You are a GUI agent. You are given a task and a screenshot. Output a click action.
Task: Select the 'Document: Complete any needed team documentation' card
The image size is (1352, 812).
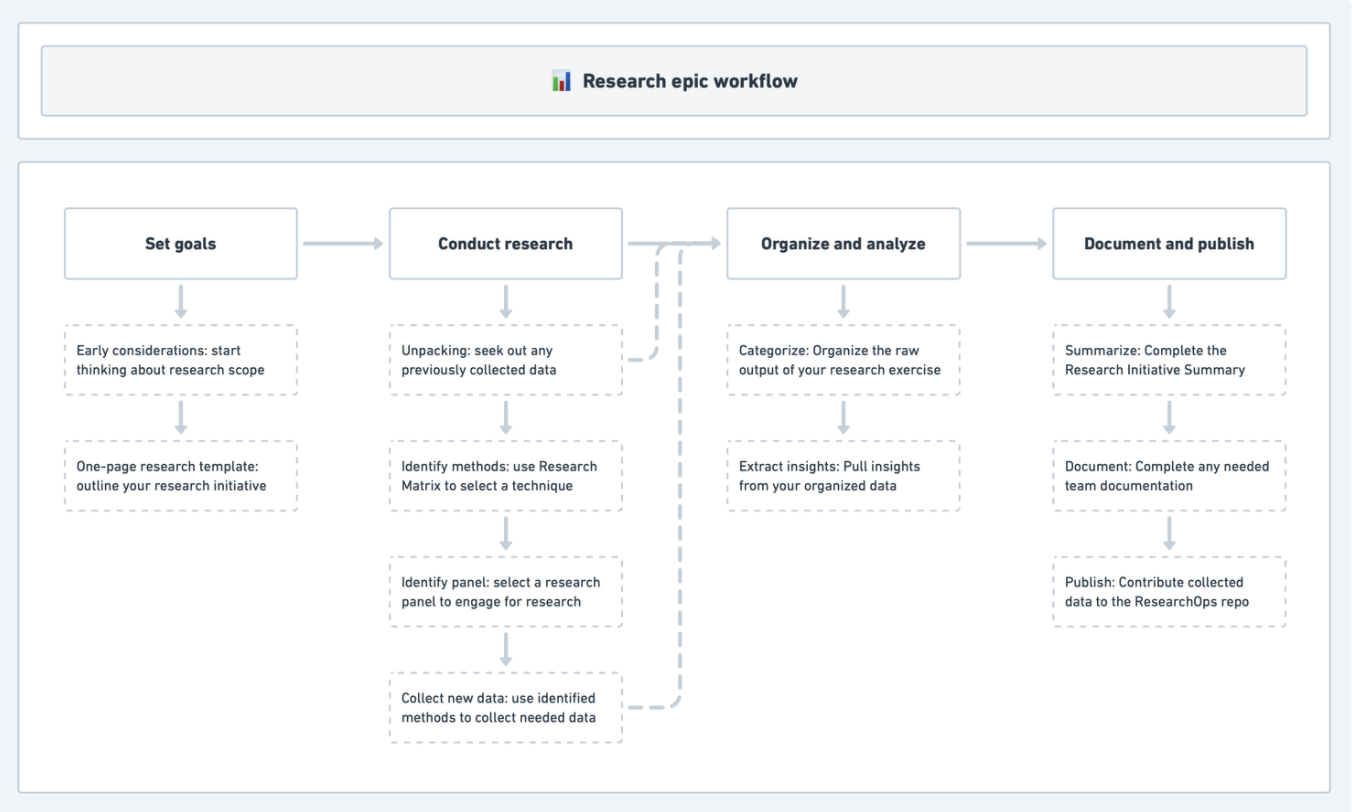click(x=1169, y=476)
